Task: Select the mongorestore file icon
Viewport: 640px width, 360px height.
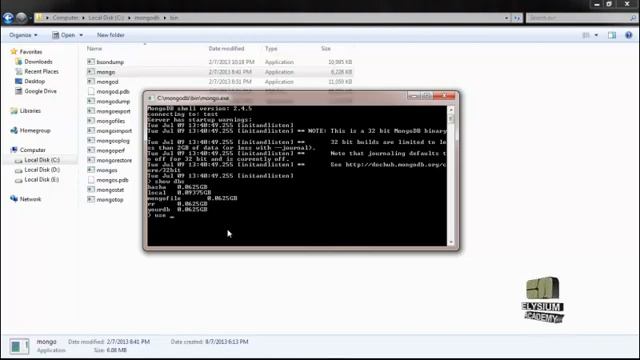Action: tap(91, 160)
